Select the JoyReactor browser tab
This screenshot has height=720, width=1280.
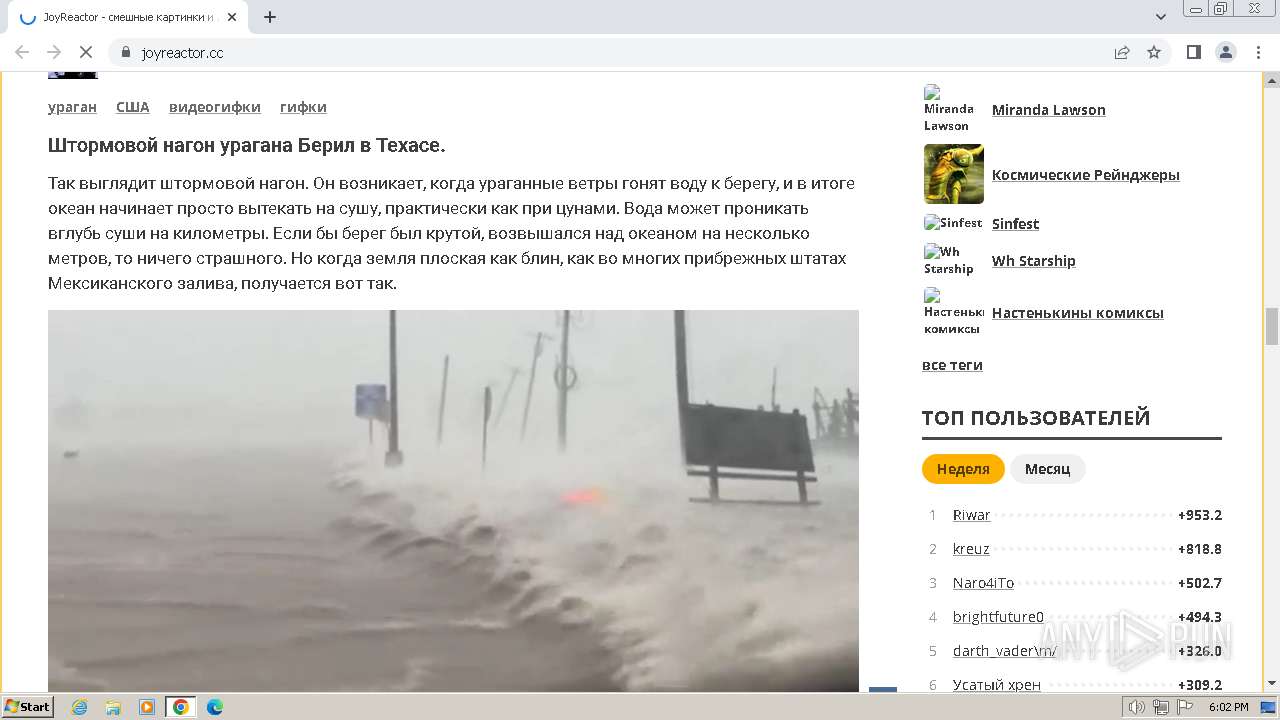point(127,17)
